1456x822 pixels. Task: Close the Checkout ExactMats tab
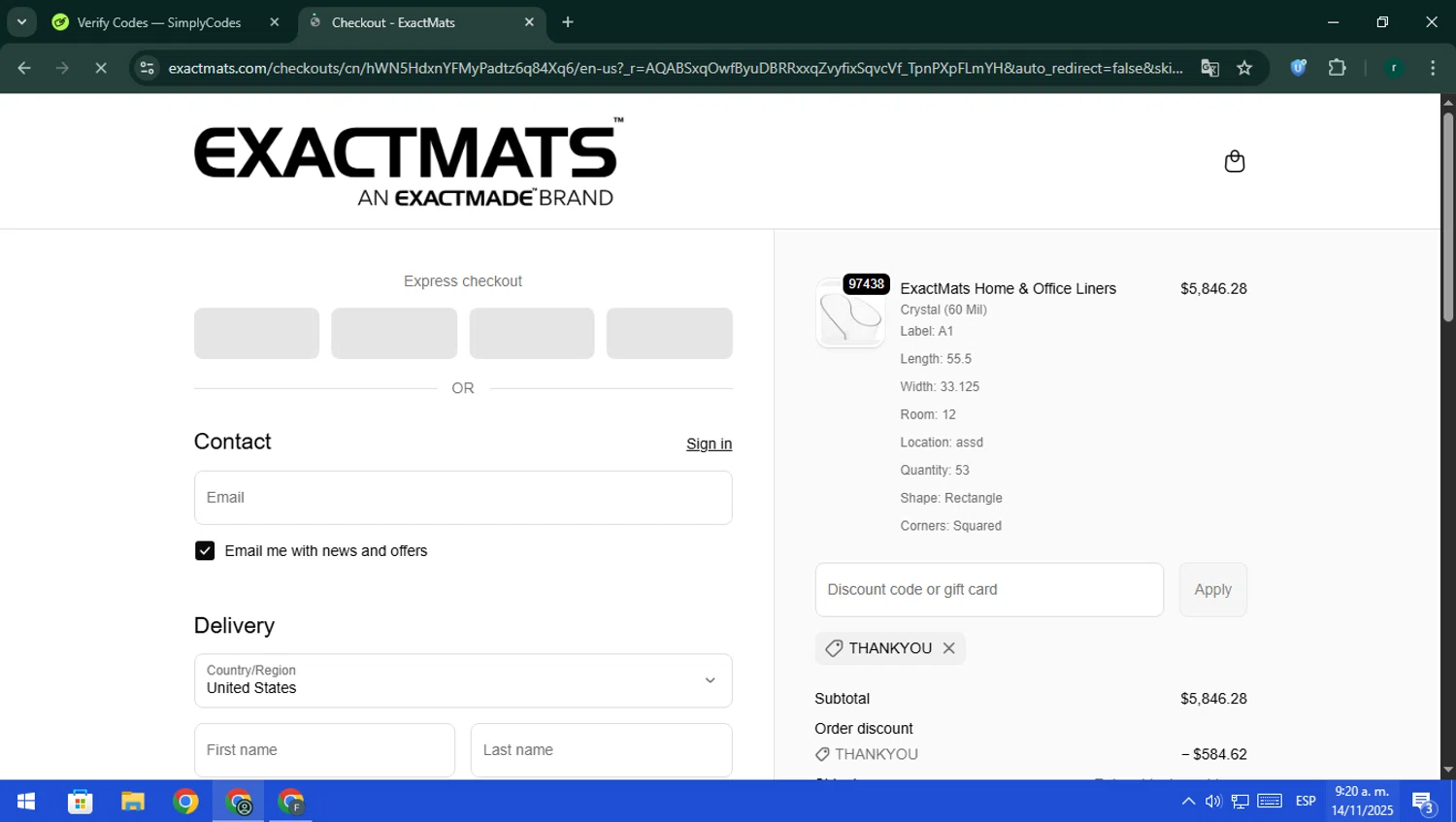529,22
